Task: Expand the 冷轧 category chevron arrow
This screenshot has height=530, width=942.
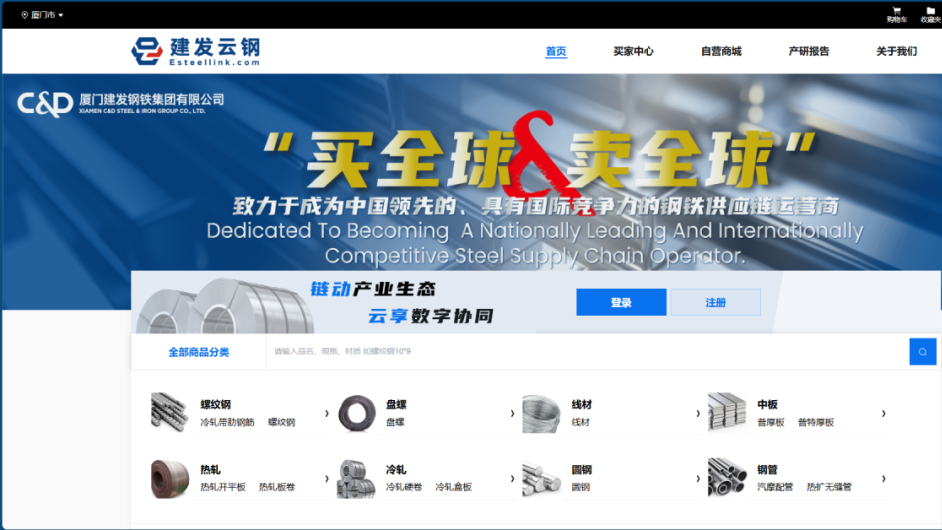Action: [512, 478]
